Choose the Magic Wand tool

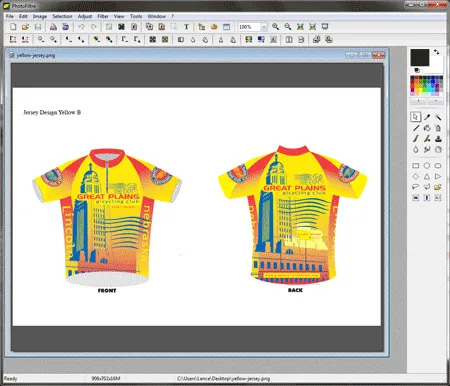[438, 117]
